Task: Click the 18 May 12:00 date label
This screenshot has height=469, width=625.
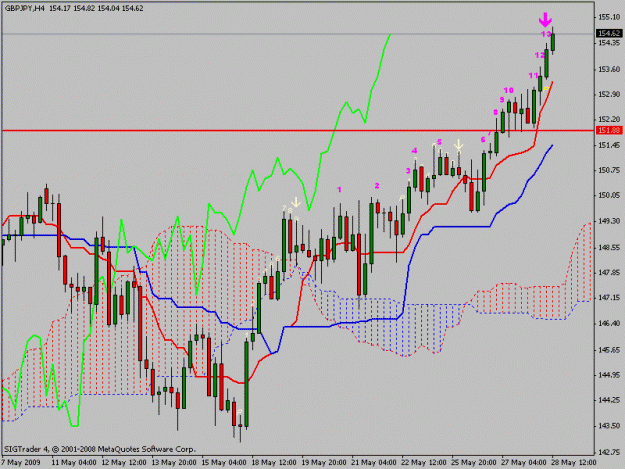Action: tap(274, 462)
